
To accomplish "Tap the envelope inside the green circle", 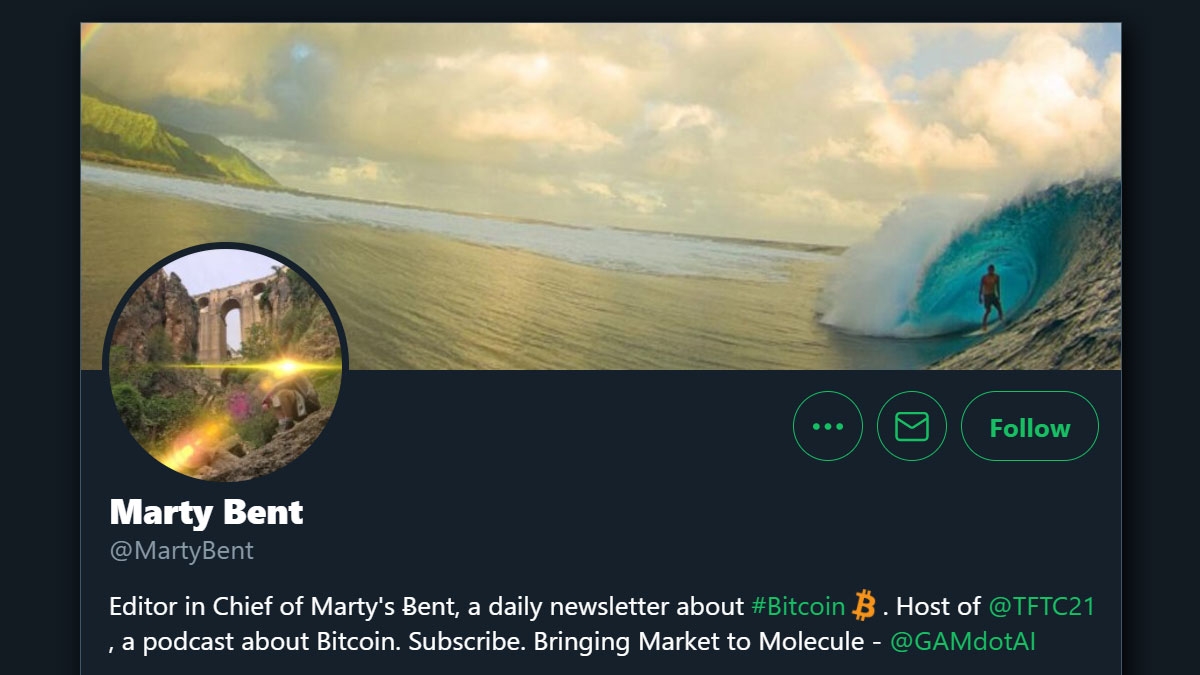I will coord(911,426).
